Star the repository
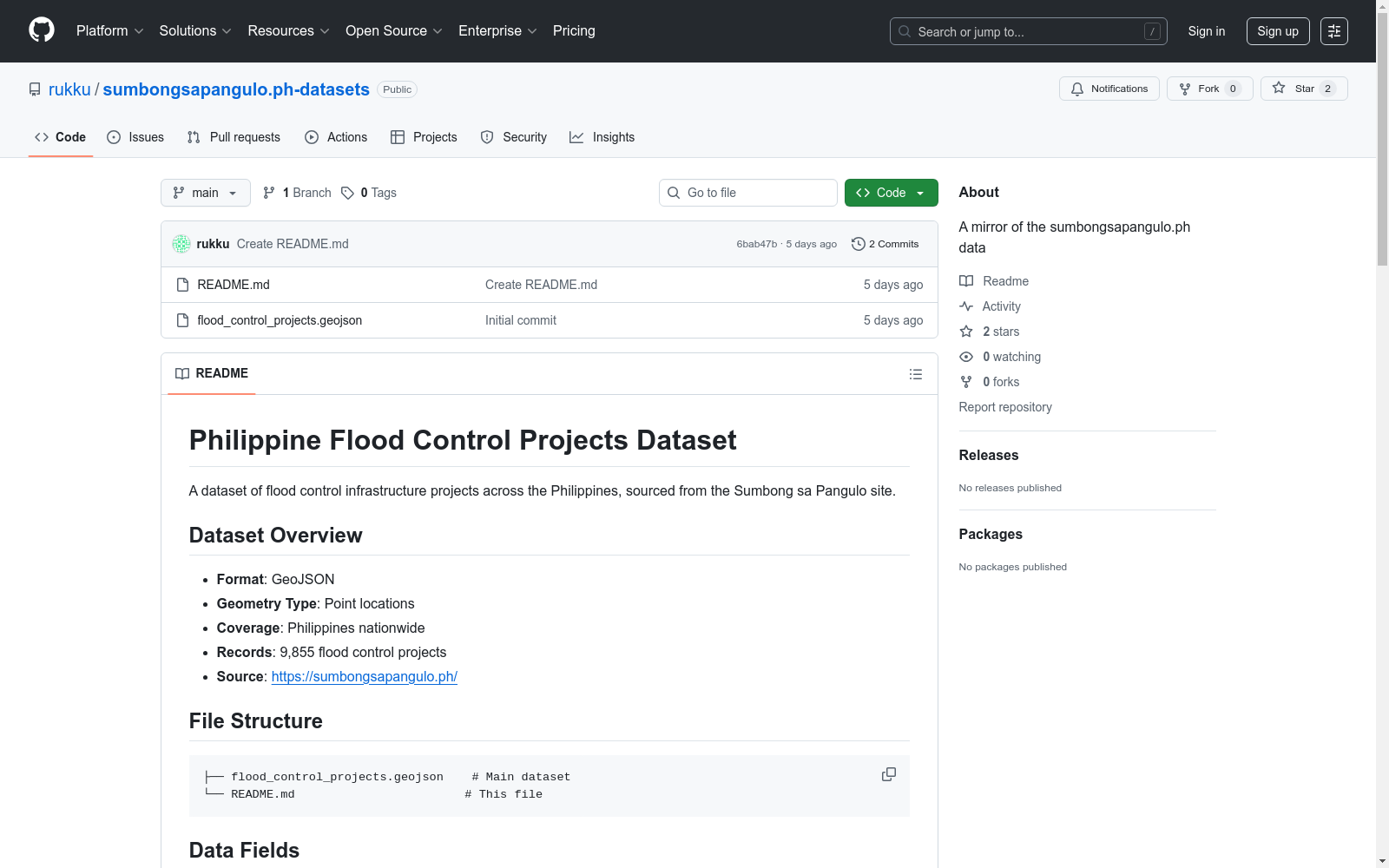Screen dimensions: 1389x868 pos(1303,89)
